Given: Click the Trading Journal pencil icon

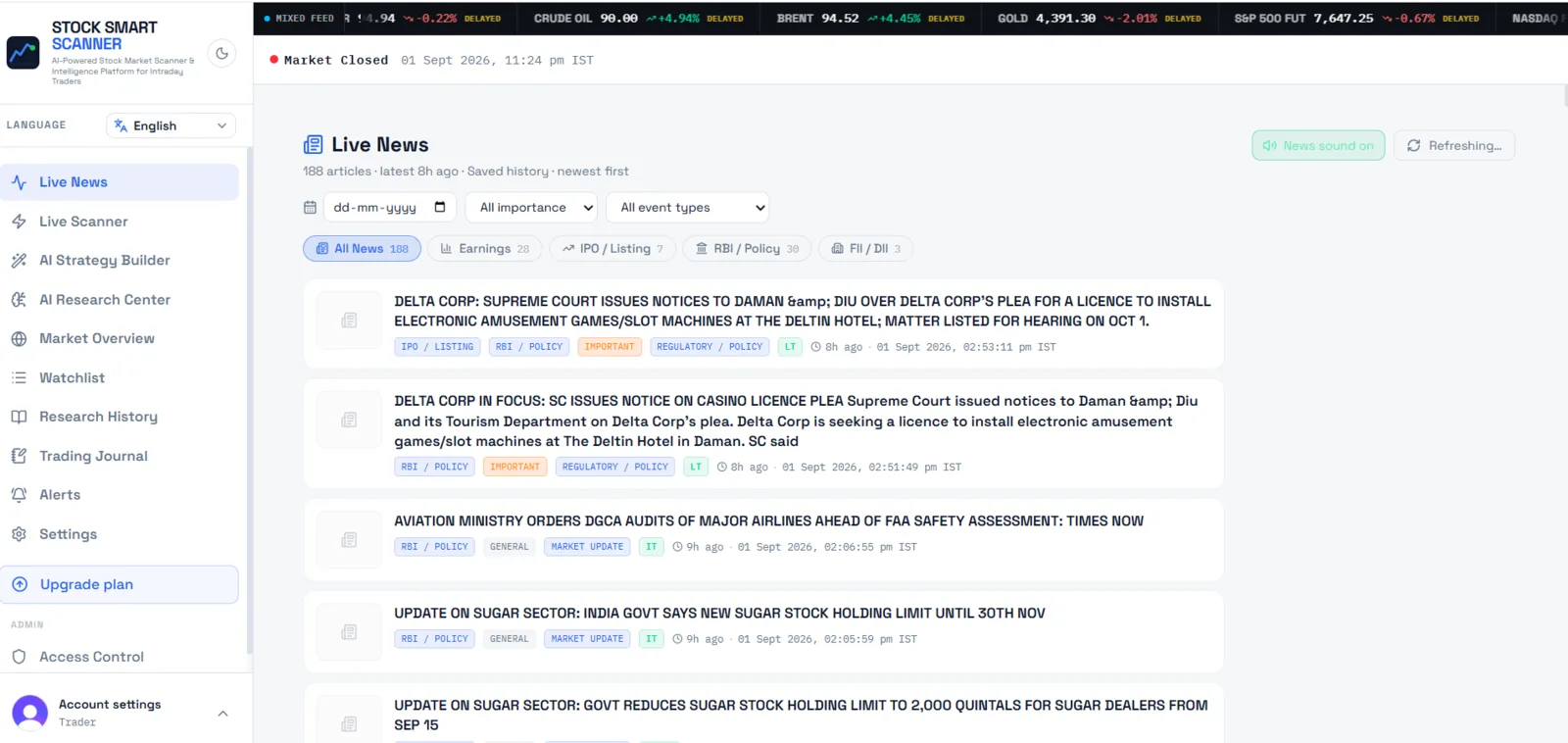Looking at the screenshot, I should click(x=19, y=456).
